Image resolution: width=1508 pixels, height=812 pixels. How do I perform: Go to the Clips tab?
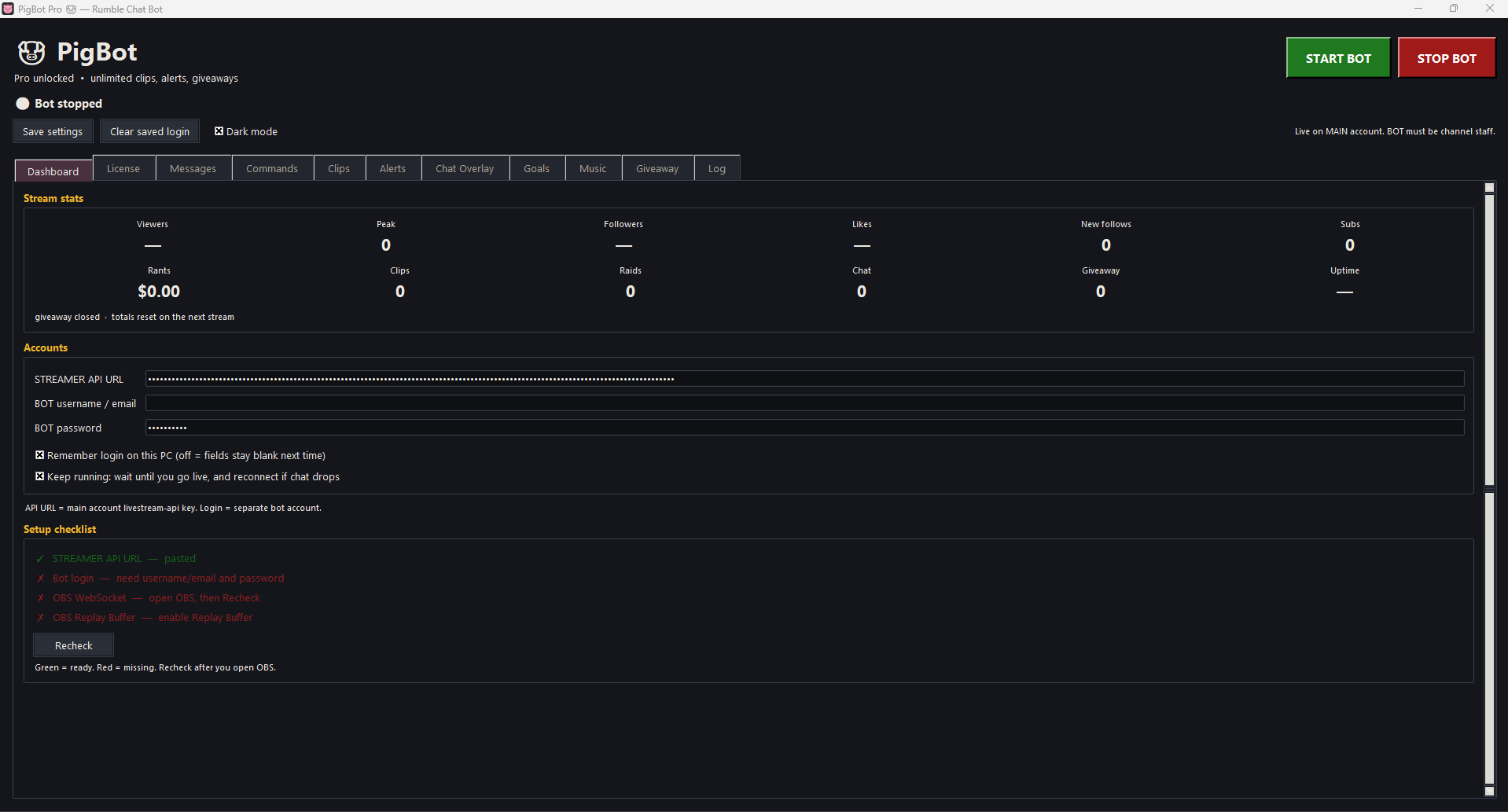coord(339,168)
